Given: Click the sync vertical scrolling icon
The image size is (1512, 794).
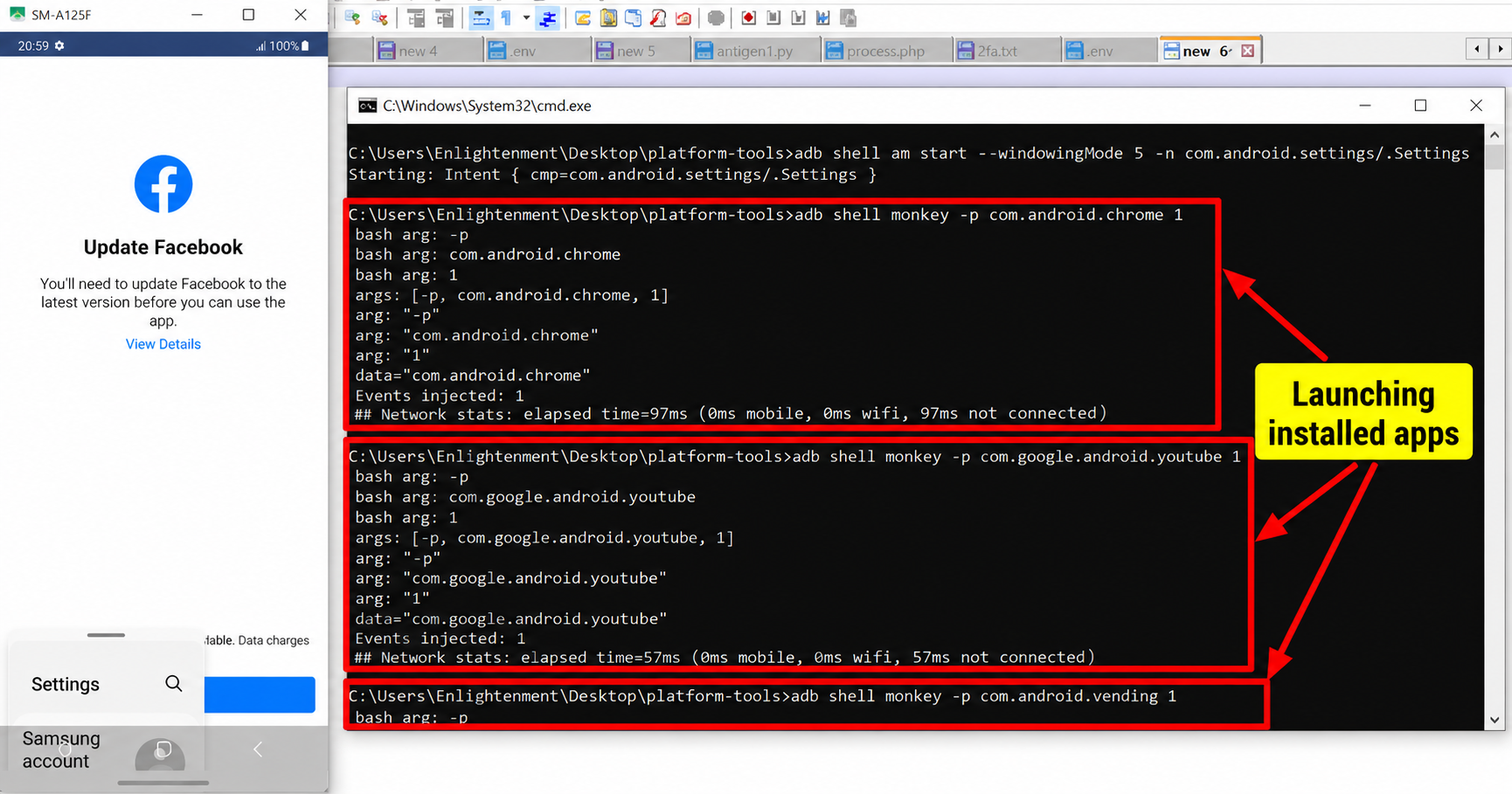Looking at the screenshot, I should coord(416,18).
